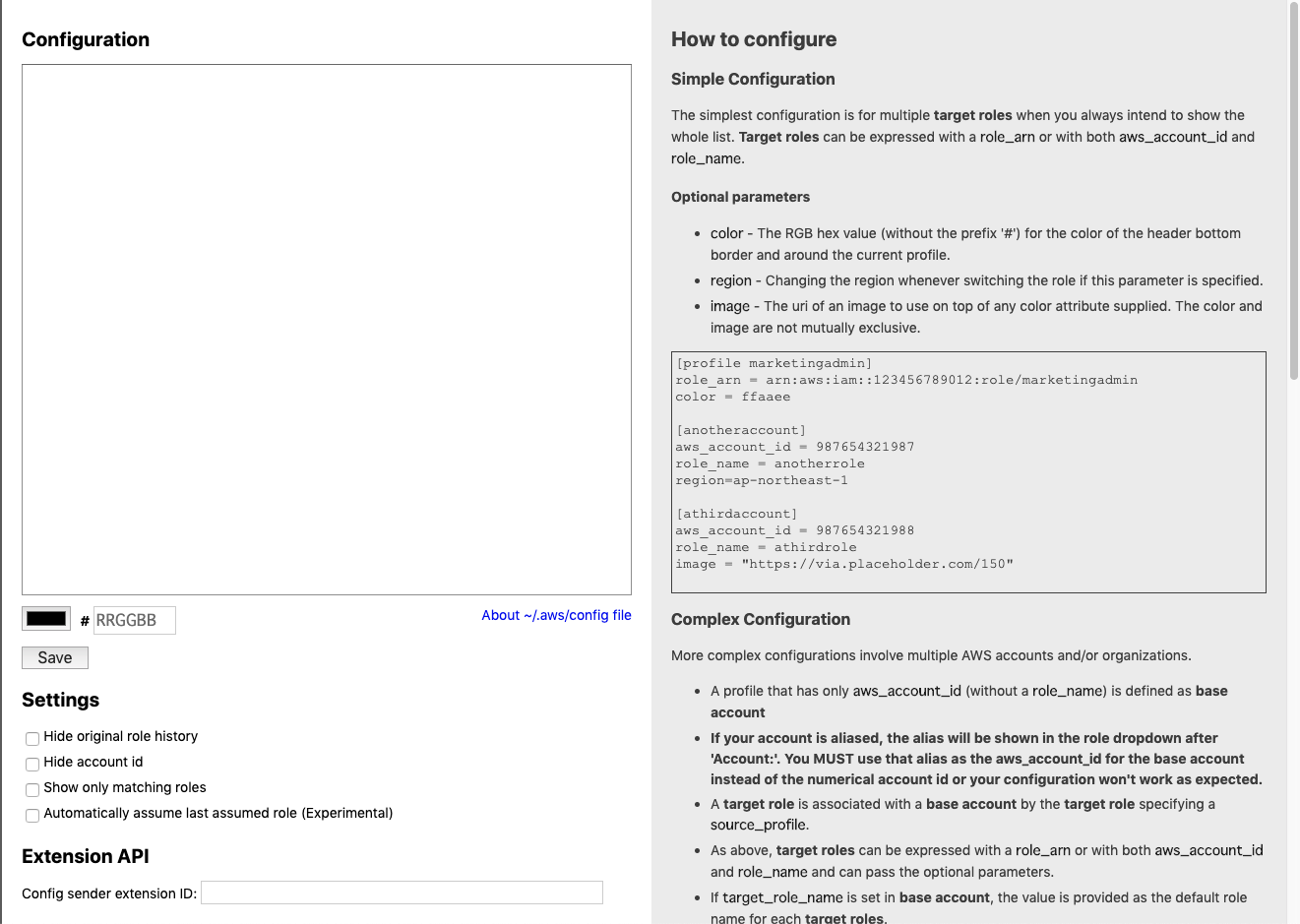The image size is (1300, 924).
Task: Click the How to configure heading
Action: 754,39
